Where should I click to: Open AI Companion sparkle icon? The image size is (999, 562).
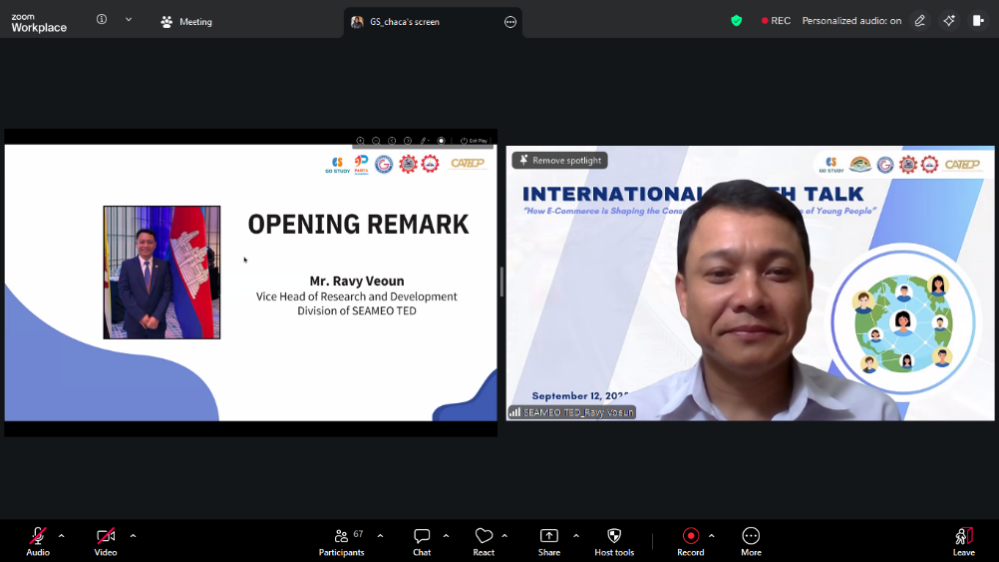949,21
